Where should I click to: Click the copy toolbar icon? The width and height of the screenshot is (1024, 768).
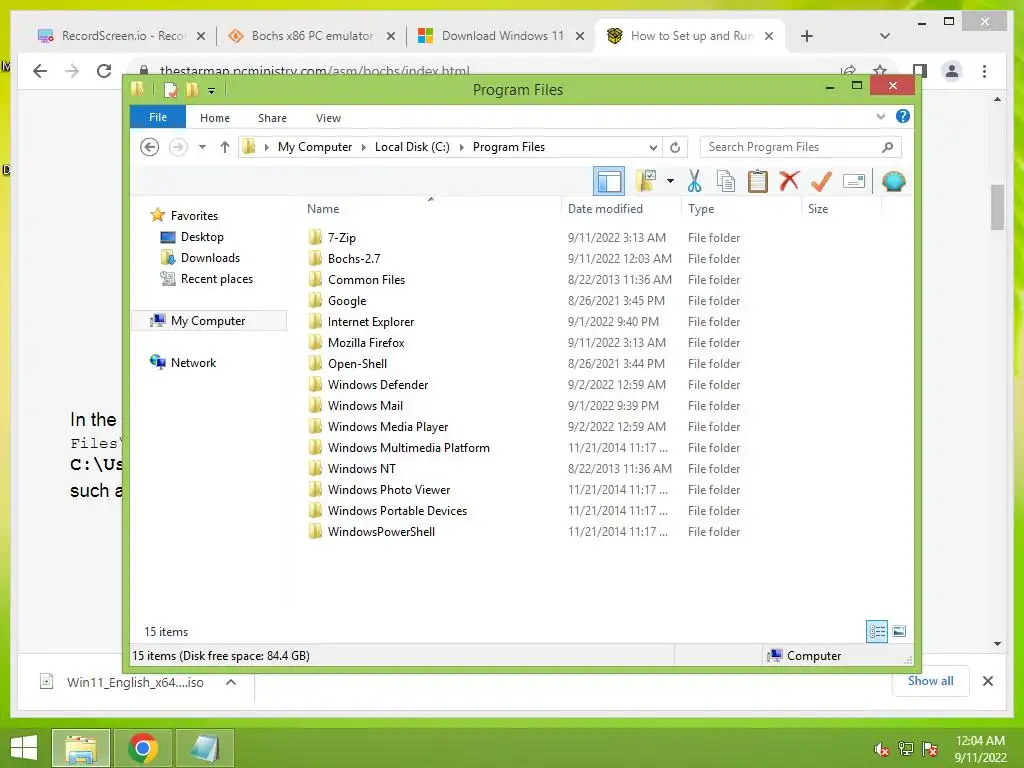tap(726, 182)
